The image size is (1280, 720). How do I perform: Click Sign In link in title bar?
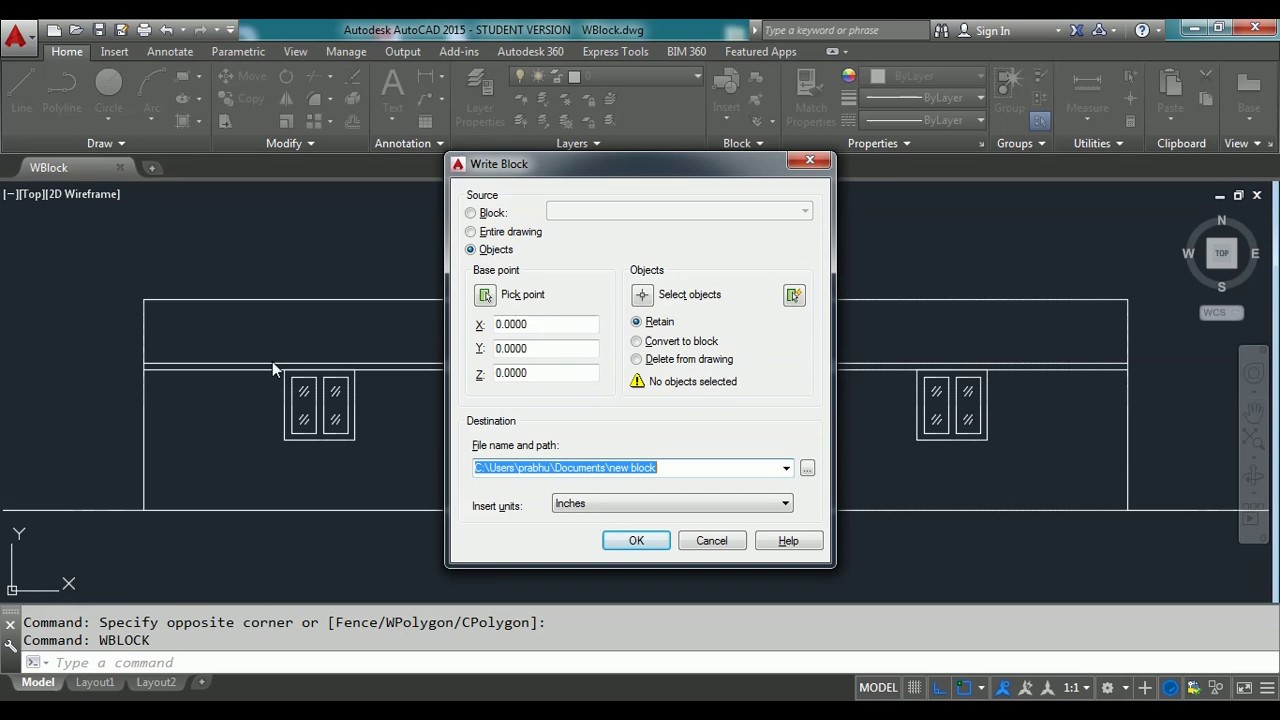(x=992, y=31)
